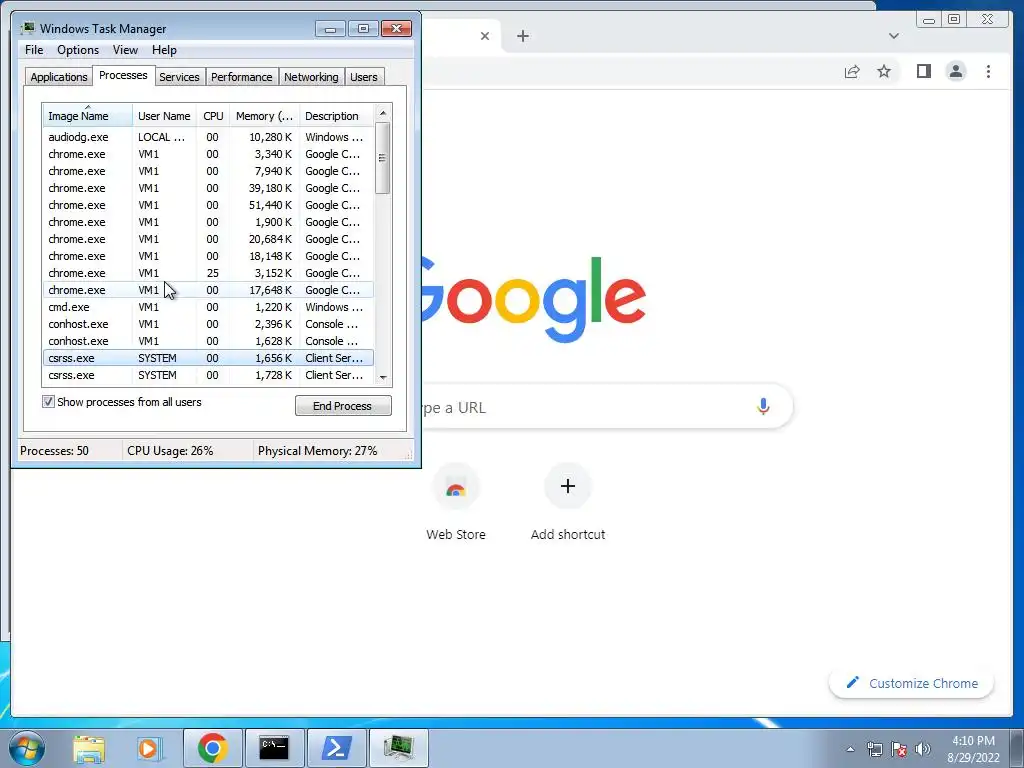Sort by User Name column header

click(x=164, y=116)
